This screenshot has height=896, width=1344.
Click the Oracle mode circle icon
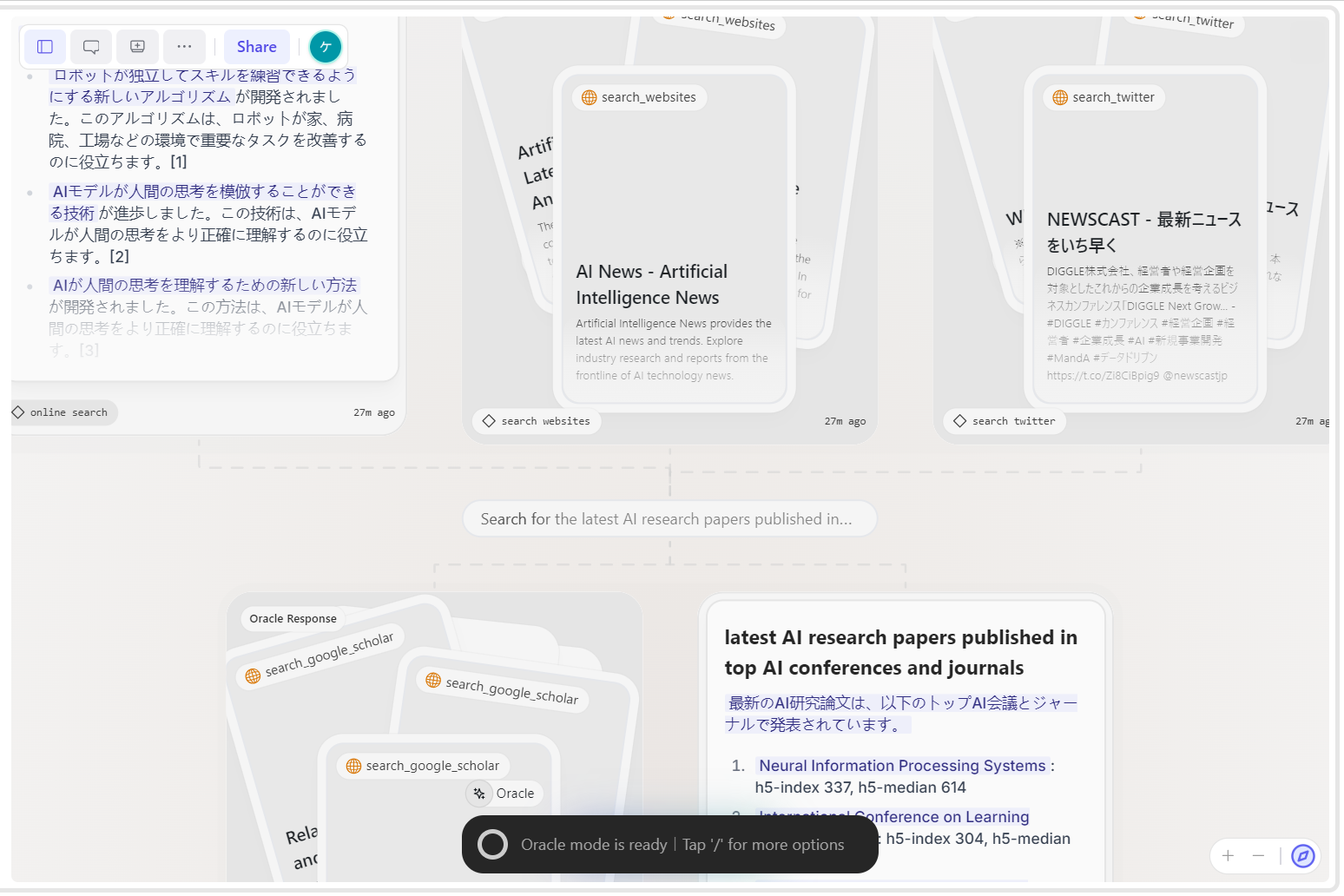point(492,844)
